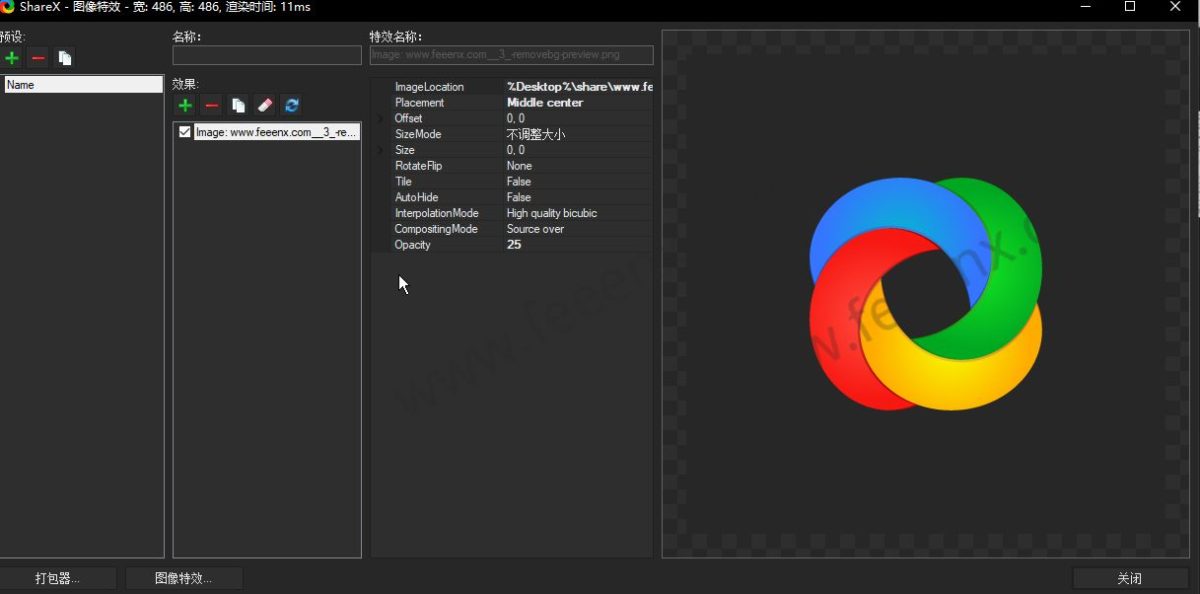Add a new effect to the effects list
Image resolution: width=1200 pixels, height=594 pixels.
tap(185, 105)
